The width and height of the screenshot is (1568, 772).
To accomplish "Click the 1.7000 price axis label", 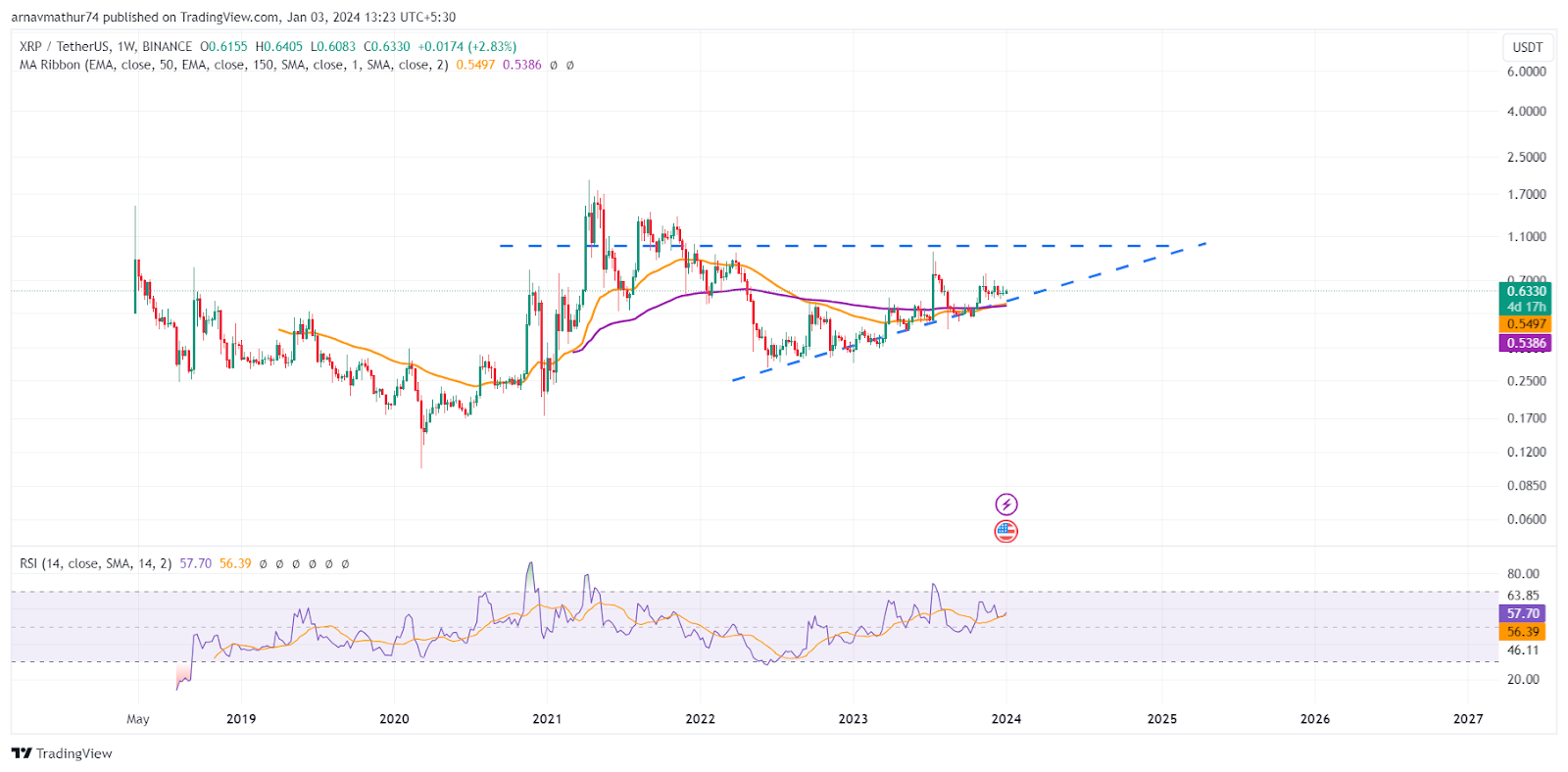I will pos(1527,194).
